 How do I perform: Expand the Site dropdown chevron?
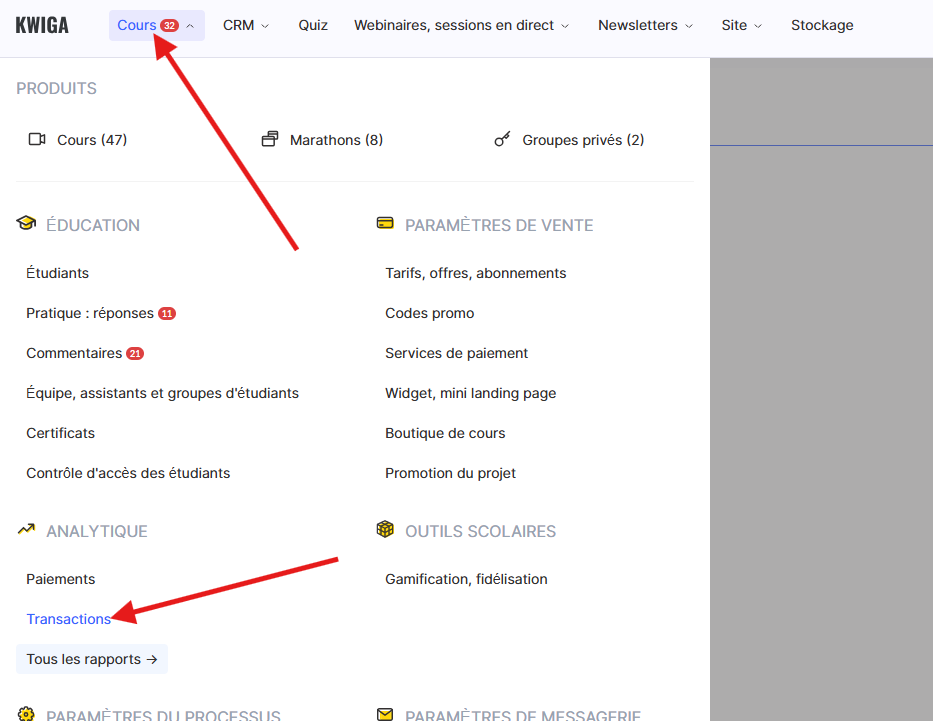pos(758,26)
